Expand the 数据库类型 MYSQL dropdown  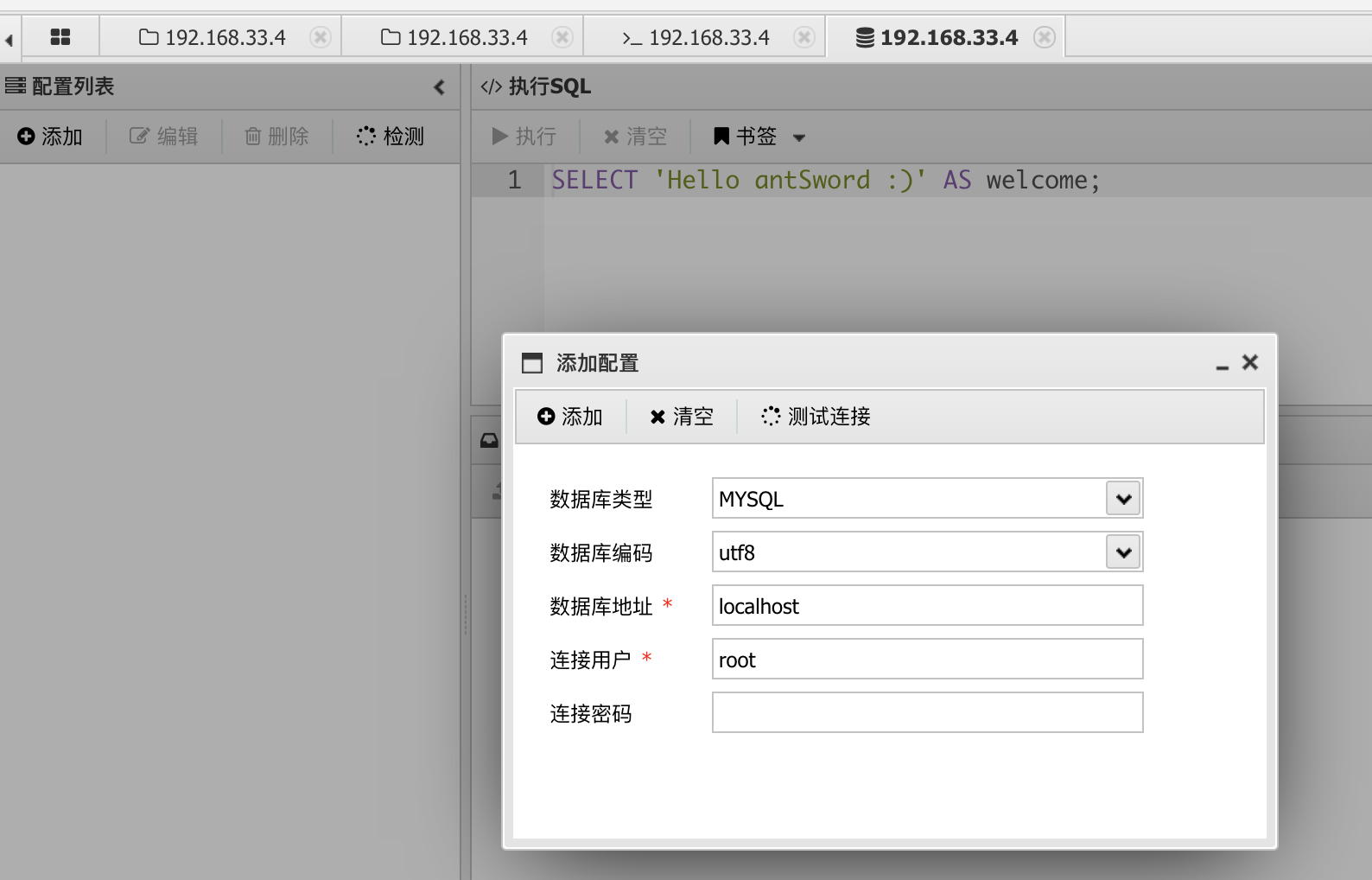coord(1123,499)
